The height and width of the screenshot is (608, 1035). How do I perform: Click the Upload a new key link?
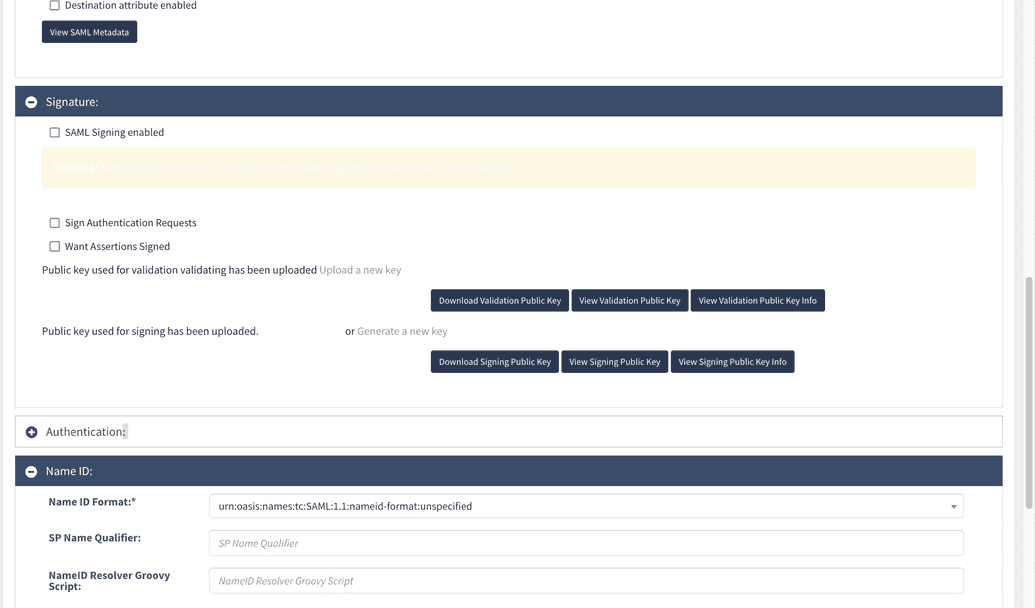360,269
